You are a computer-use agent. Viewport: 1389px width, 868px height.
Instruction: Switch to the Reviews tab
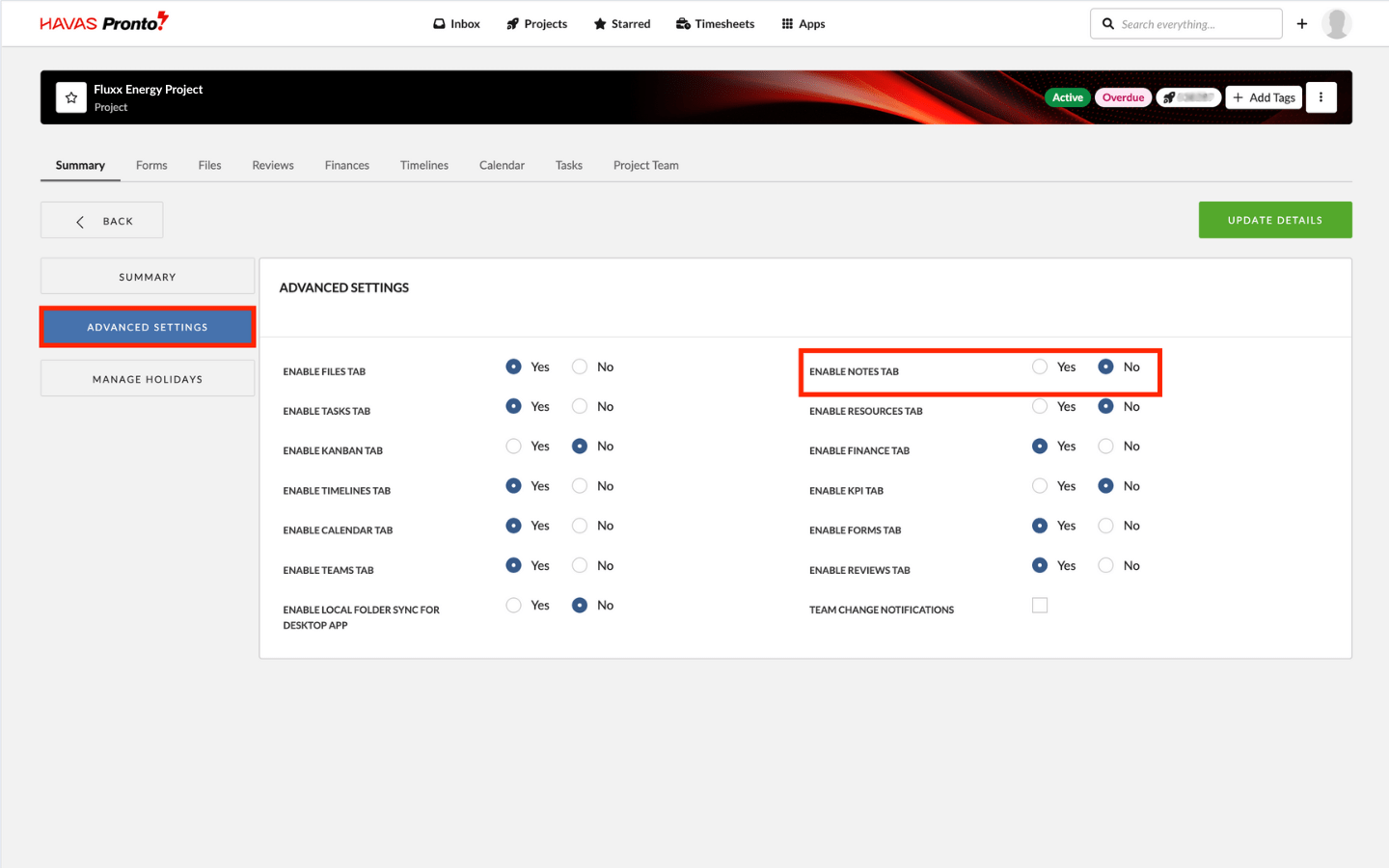(273, 165)
